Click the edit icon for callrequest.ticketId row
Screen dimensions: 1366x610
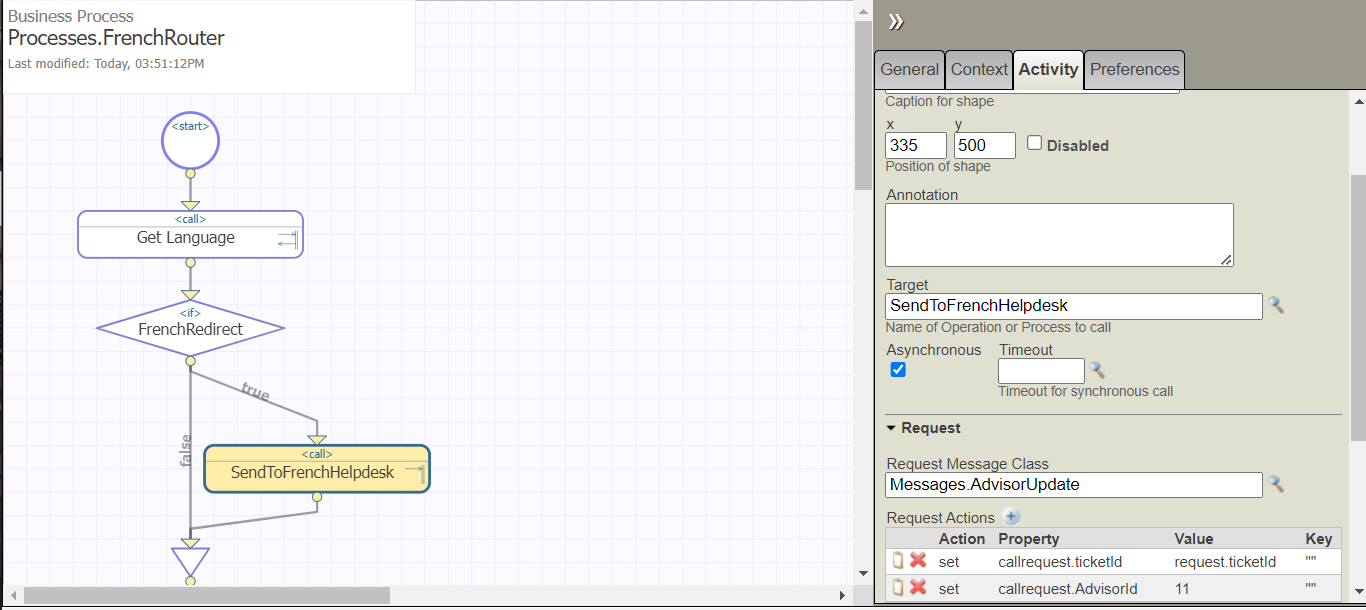(898, 561)
